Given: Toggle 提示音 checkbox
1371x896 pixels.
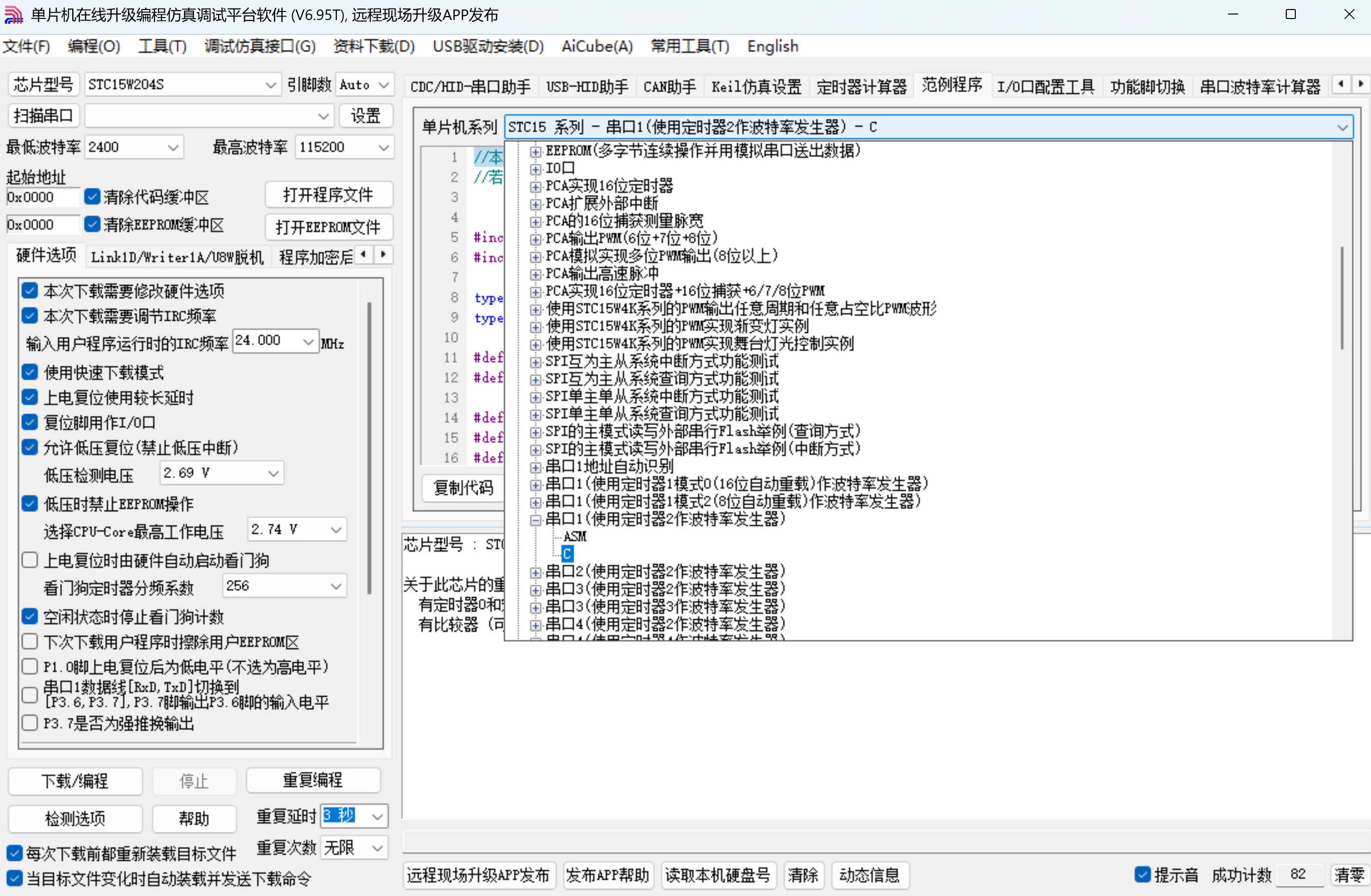Looking at the screenshot, I should 1142,874.
